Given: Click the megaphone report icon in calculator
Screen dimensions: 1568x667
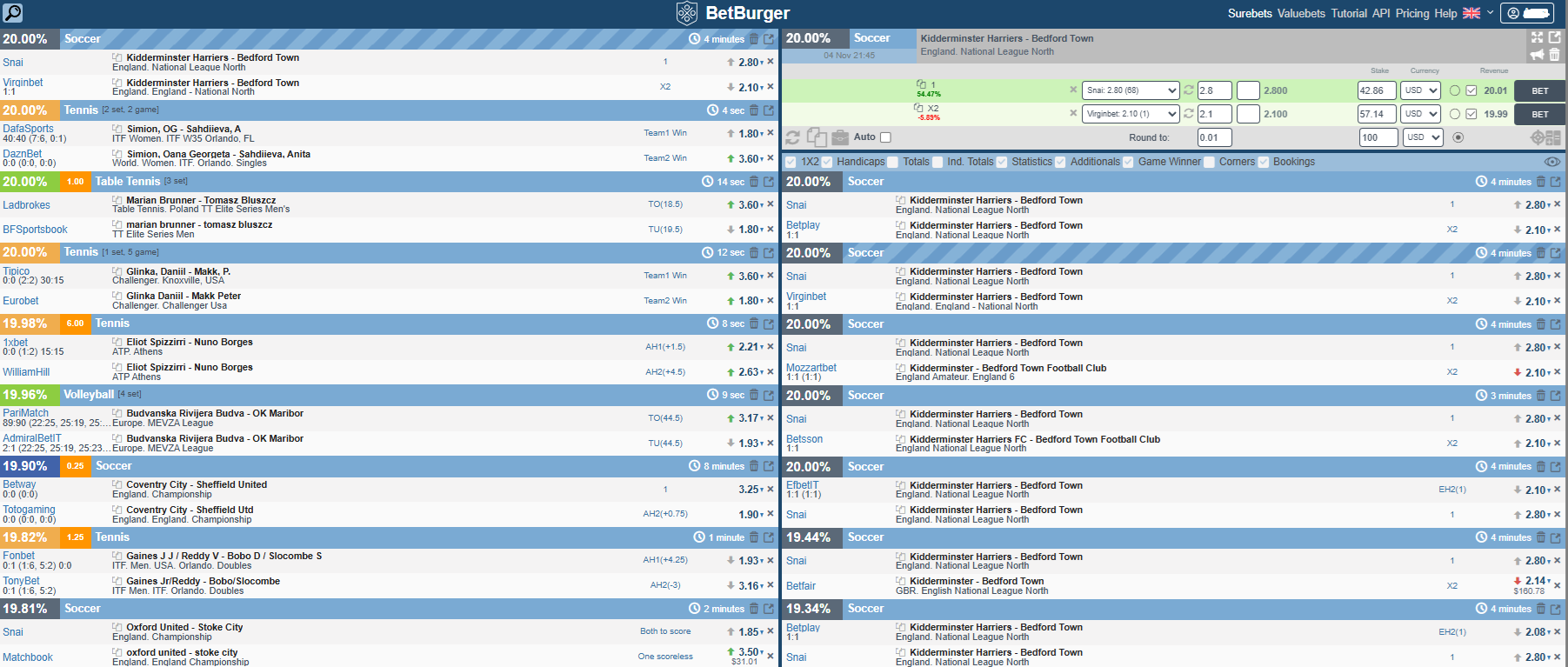Looking at the screenshot, I should tap(1537, 55).
